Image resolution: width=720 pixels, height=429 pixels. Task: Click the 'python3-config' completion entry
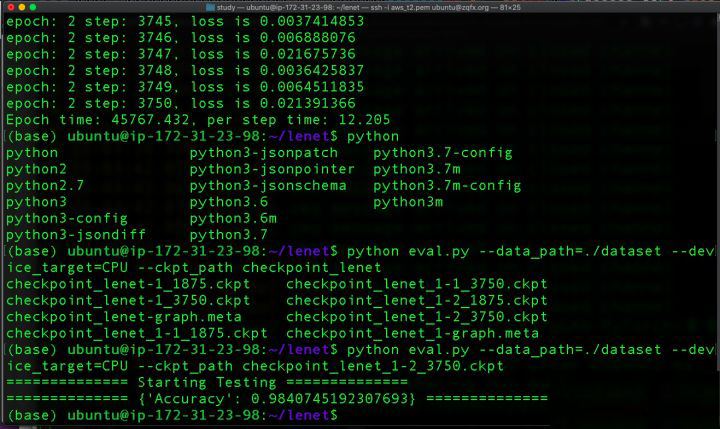[67, 219]
